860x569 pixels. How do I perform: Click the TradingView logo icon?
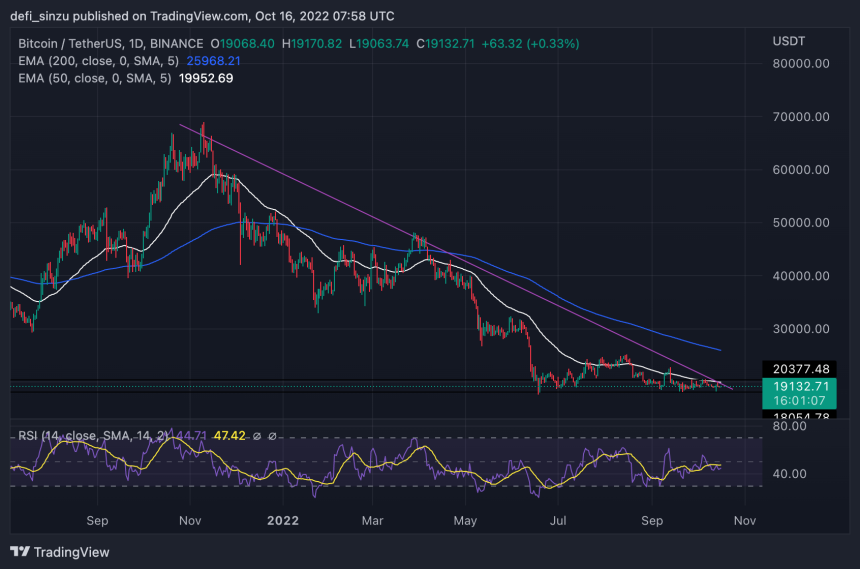coord(20,552)
